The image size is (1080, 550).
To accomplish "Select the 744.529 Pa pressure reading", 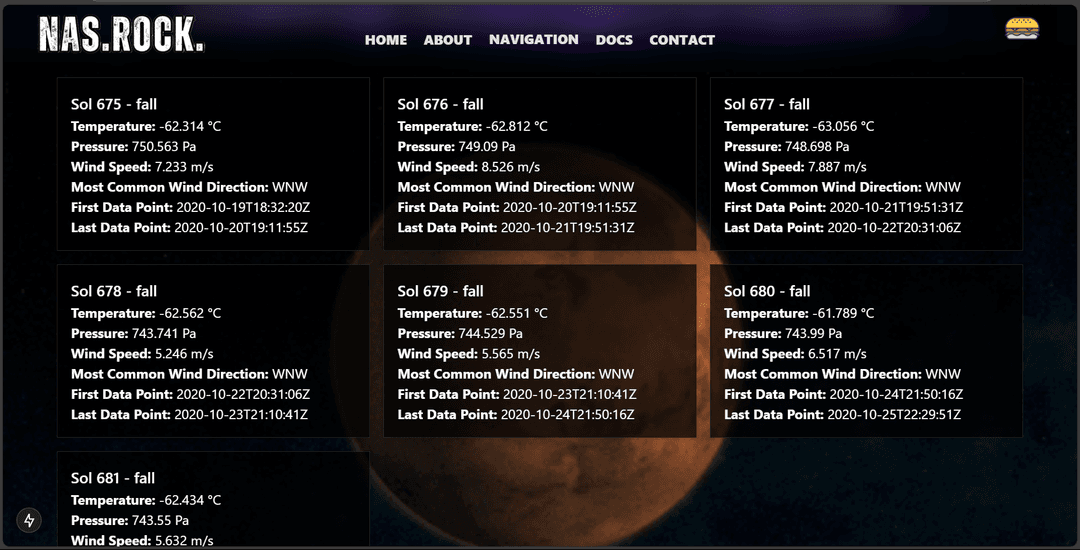I will pyautogui.click(x=490, y=333).
